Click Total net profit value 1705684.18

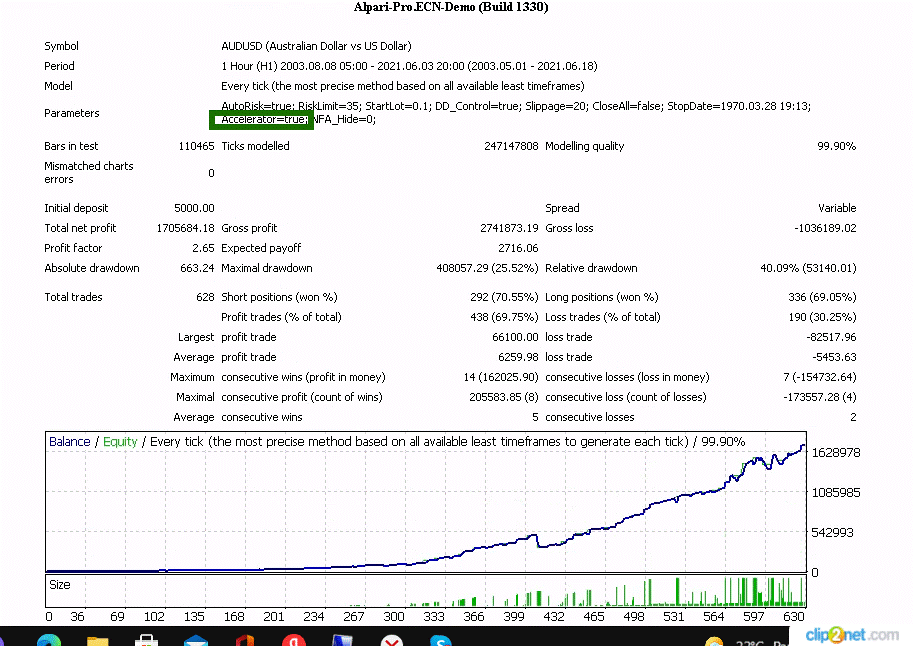(185, 228)
